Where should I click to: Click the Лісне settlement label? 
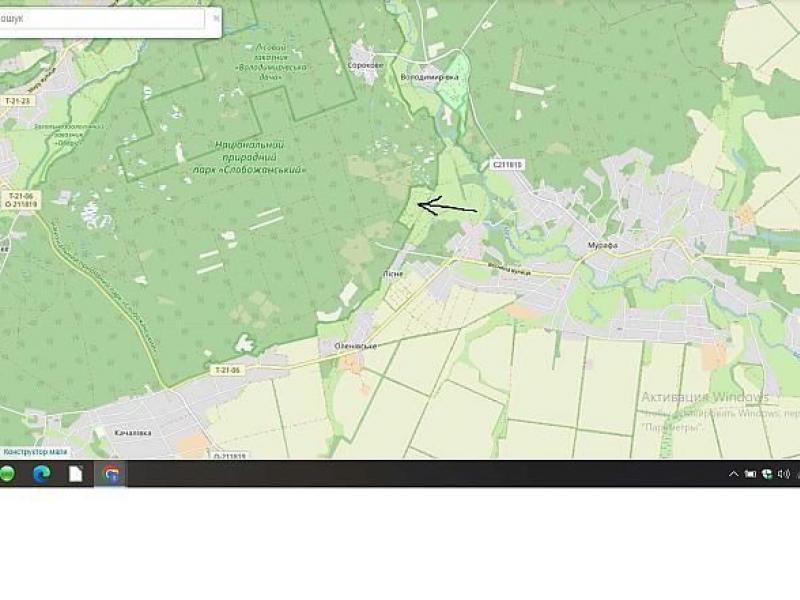tap(392, 273)
